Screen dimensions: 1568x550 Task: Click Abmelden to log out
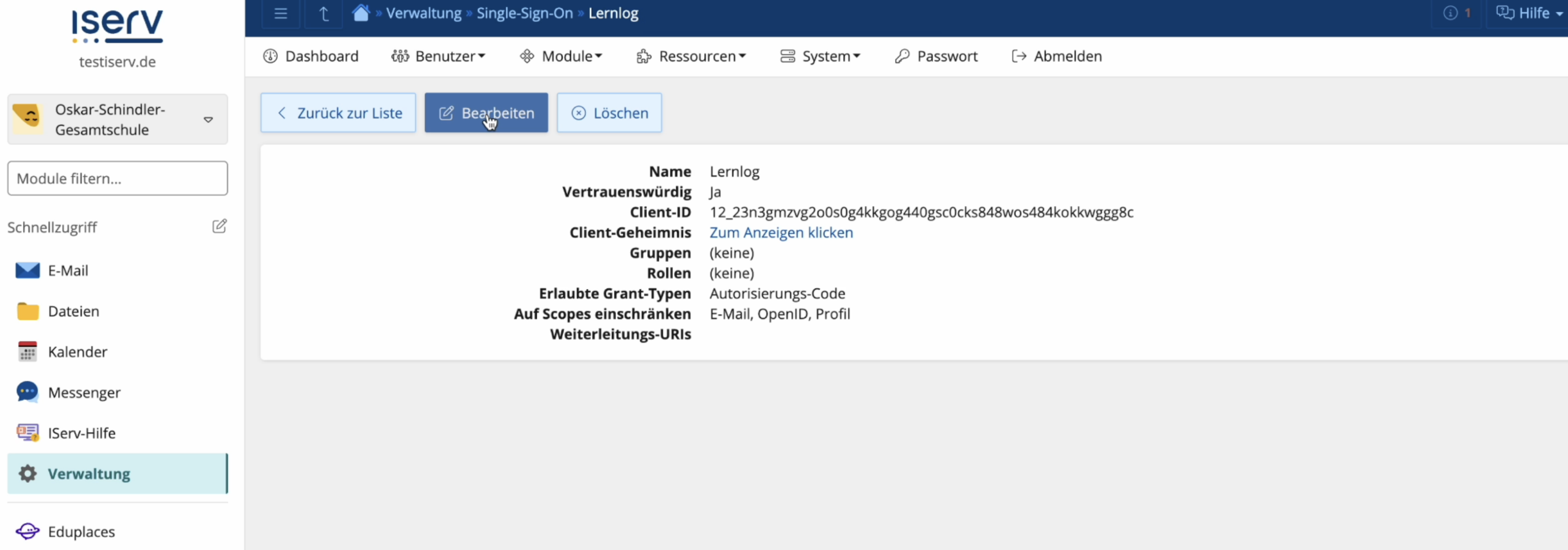1057,56
